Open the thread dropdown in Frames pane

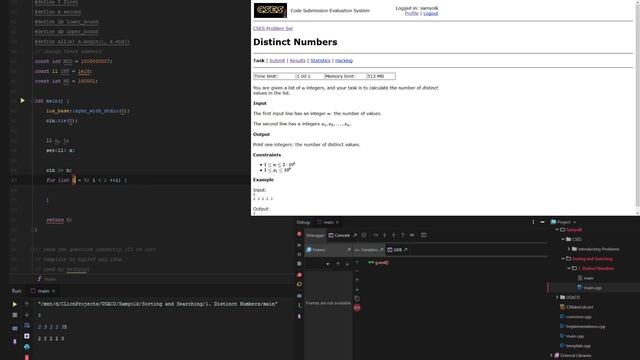point(328,264)
